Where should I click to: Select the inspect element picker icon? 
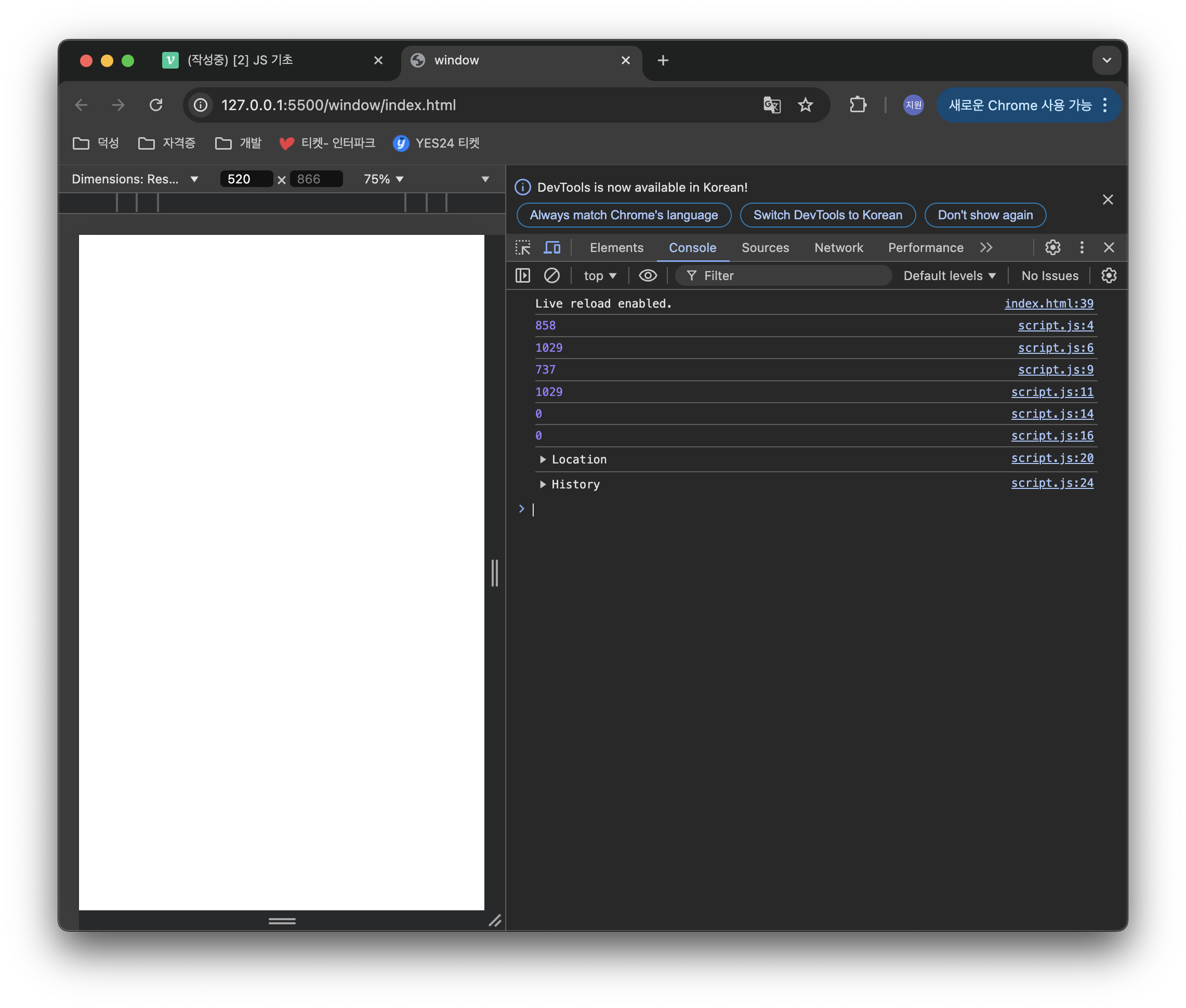[522, 247]
